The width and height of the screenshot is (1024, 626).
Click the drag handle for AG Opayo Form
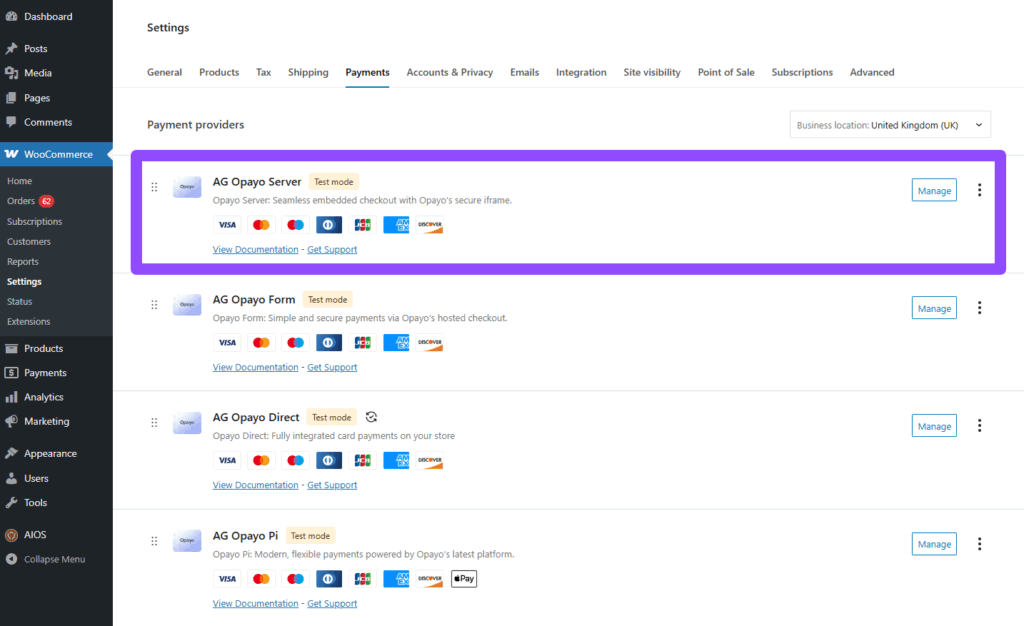[x=154, y=305]
